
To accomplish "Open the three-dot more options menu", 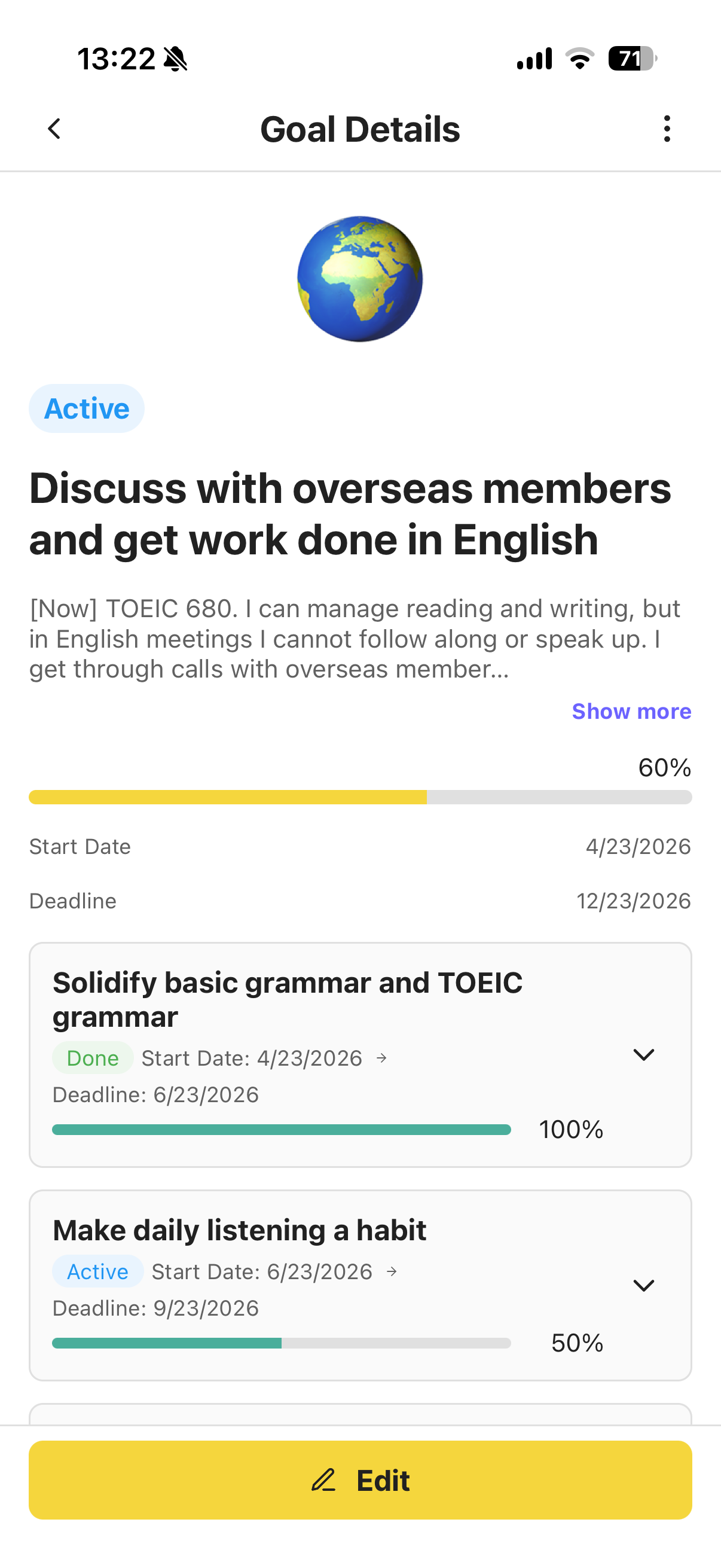I will pos(667,129).
